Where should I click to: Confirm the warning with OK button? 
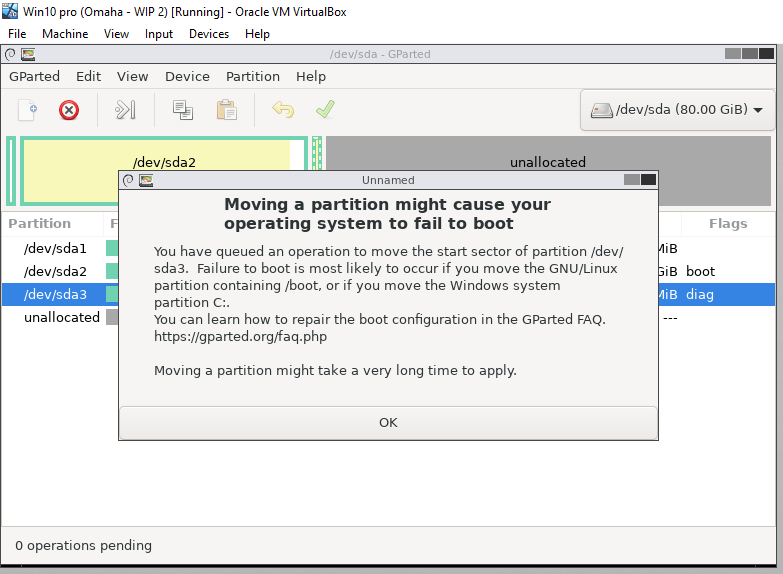[x=388, y=423]
